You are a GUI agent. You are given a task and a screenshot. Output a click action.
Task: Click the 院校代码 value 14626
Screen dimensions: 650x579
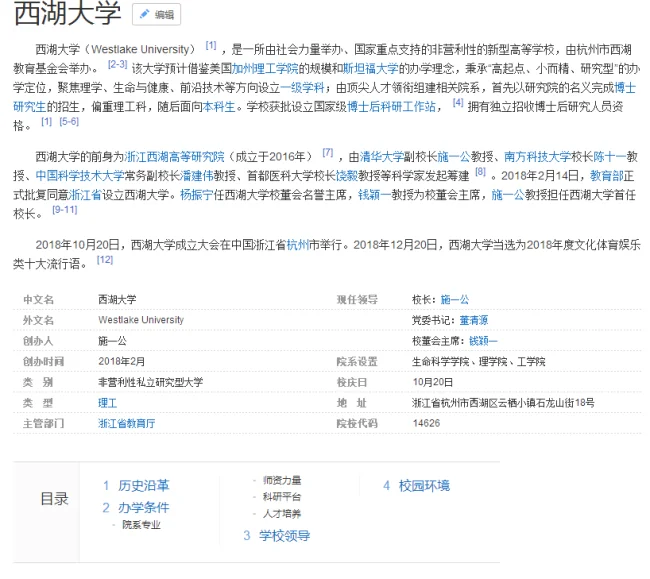point(426,423)
